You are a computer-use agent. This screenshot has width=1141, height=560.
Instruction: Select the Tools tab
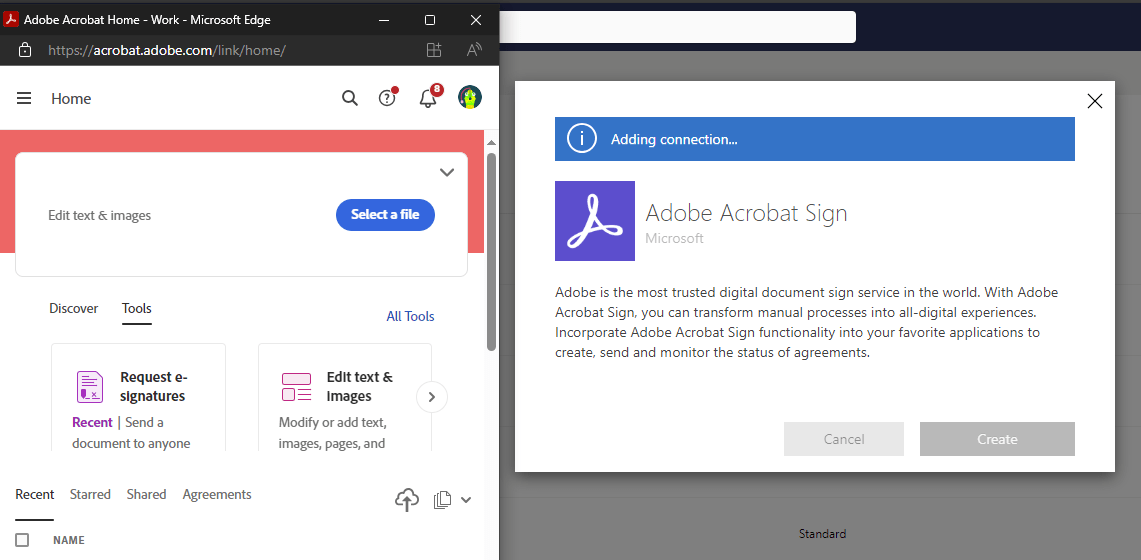[x=137, y=308]
